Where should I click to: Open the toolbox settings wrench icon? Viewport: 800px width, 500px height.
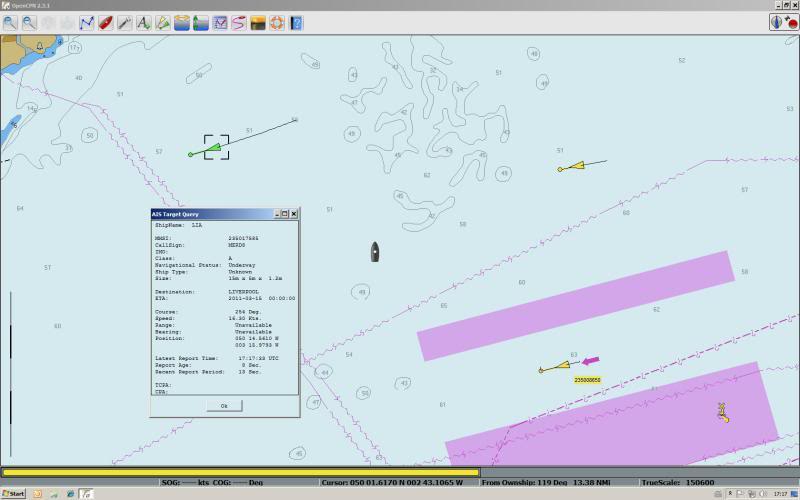(124, 22)
